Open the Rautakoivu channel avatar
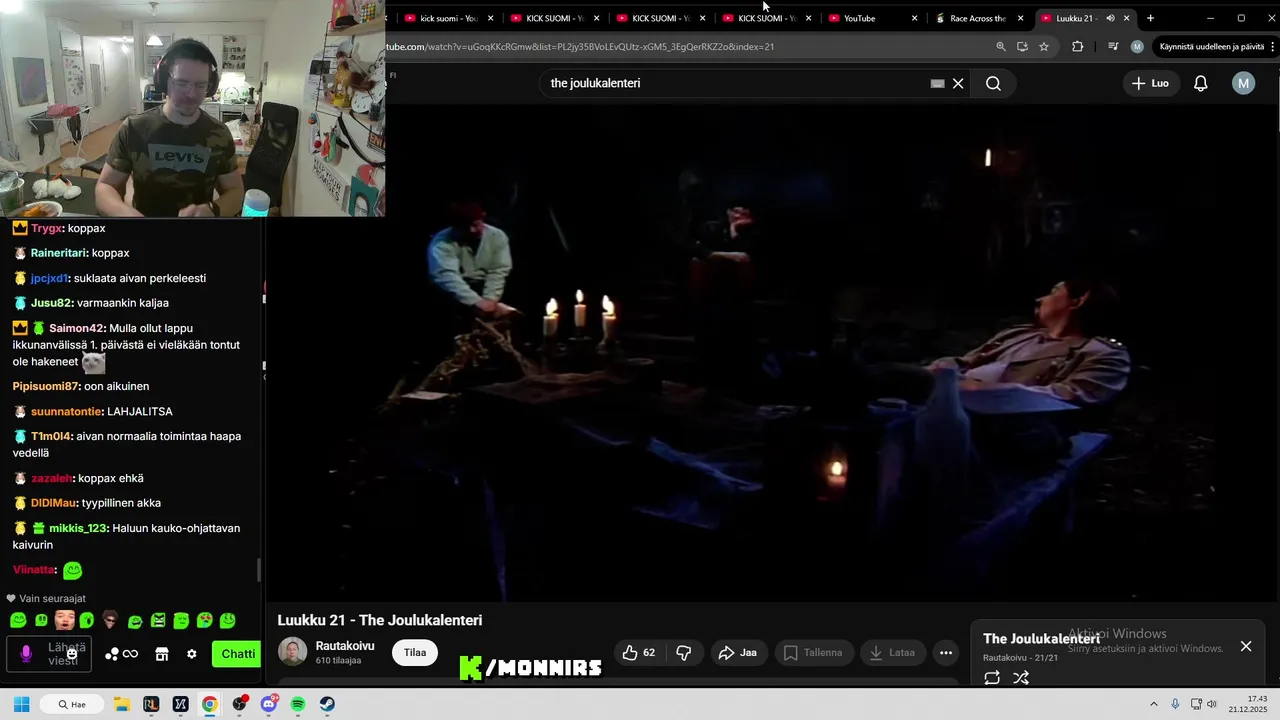Viewport: 1280px width, 720px height. pyautogui.click(x=292, y=652)
